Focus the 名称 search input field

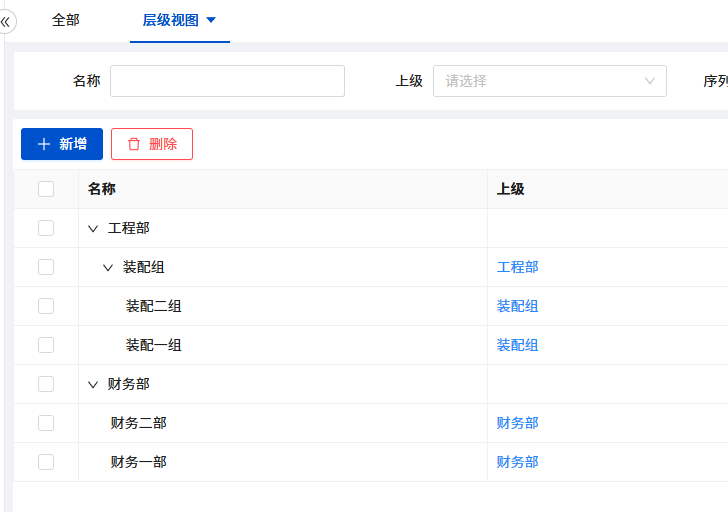(227, 81)
